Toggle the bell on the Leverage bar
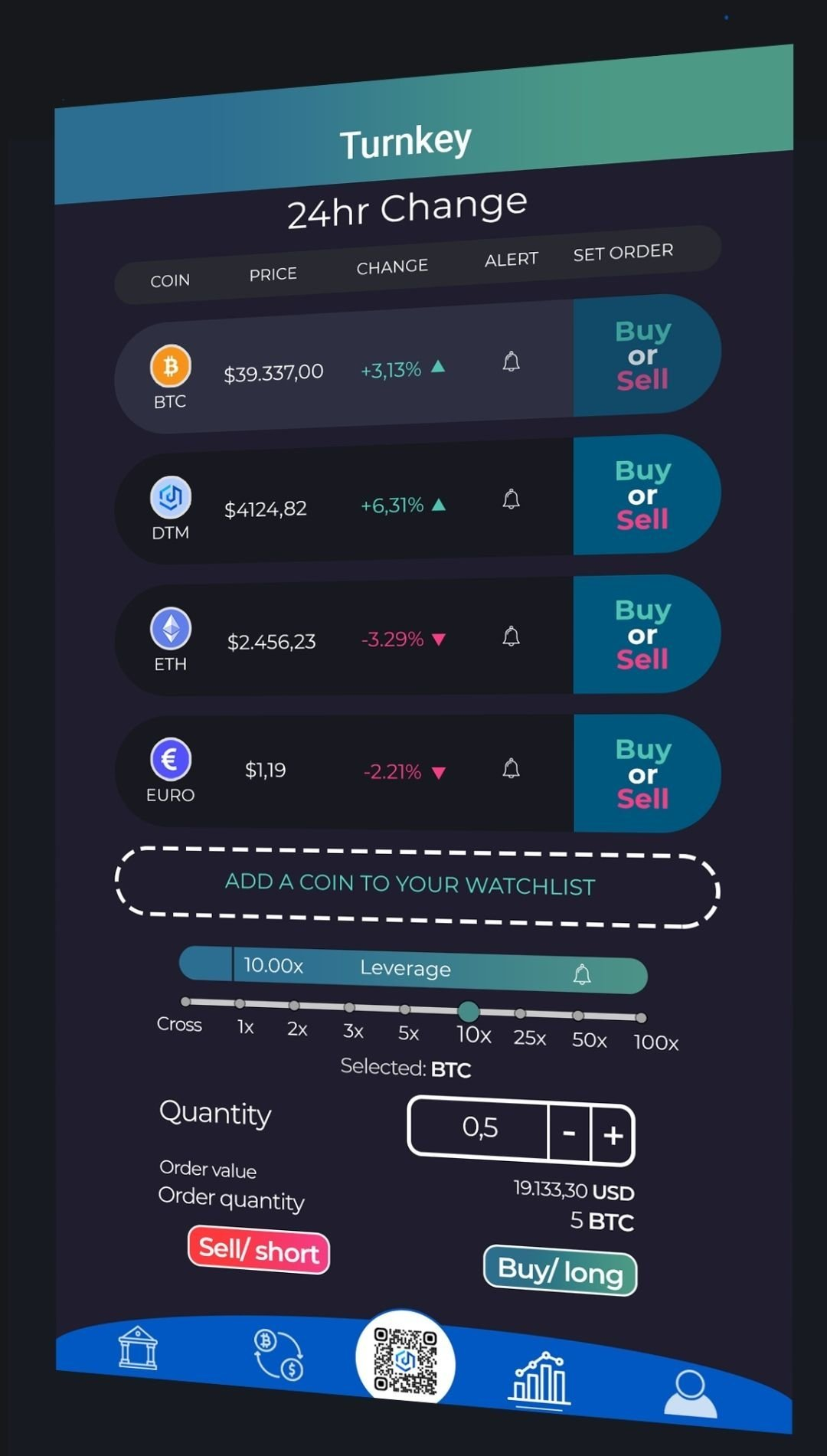 click(x=582, y=974)
